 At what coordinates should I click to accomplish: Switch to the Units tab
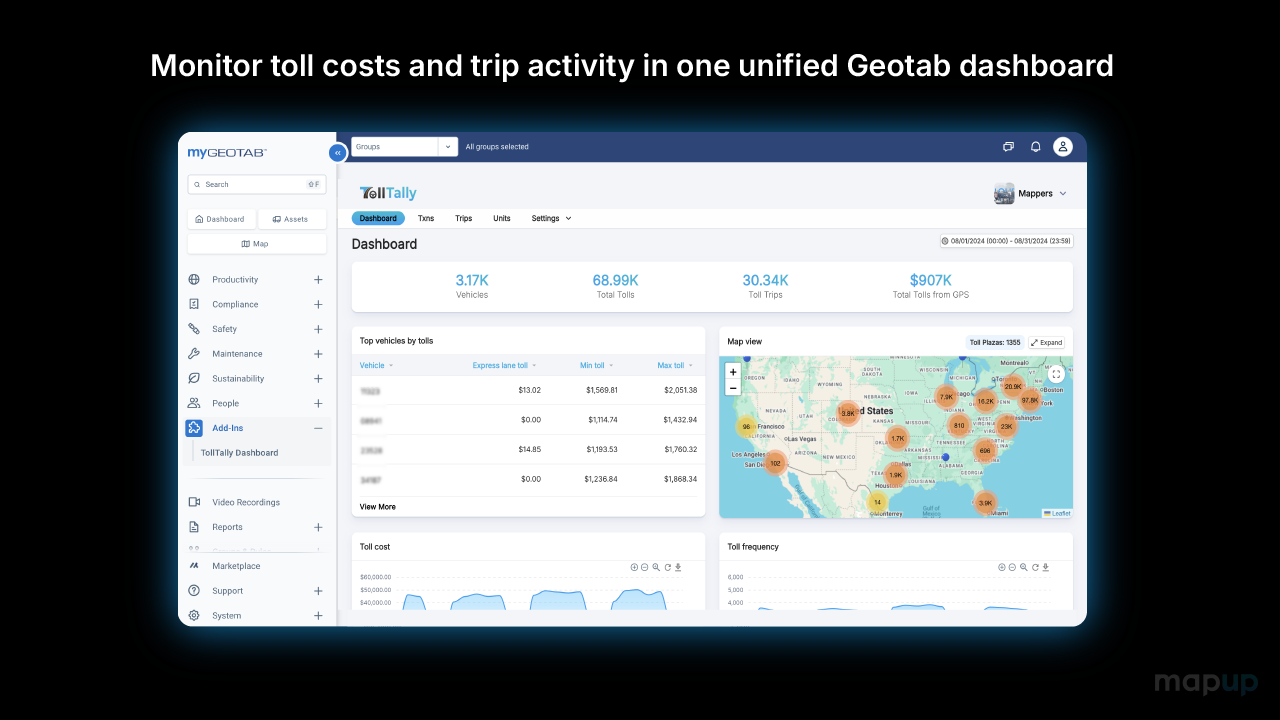(x=502, y=218)
